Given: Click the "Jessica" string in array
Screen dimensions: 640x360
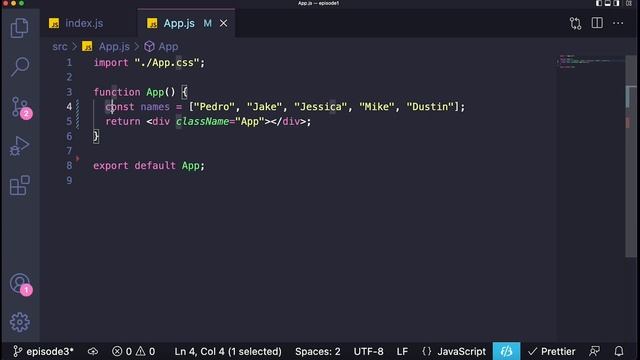Looking at the screenshot, I should tap(320, 107).
